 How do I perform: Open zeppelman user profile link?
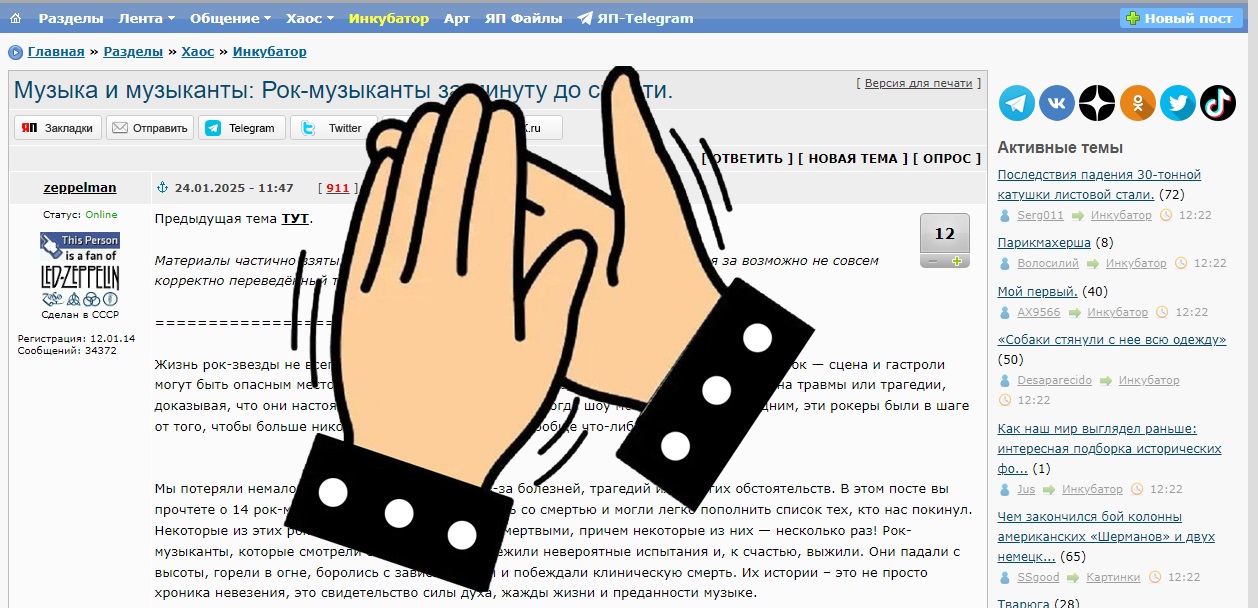pos(80,187)
